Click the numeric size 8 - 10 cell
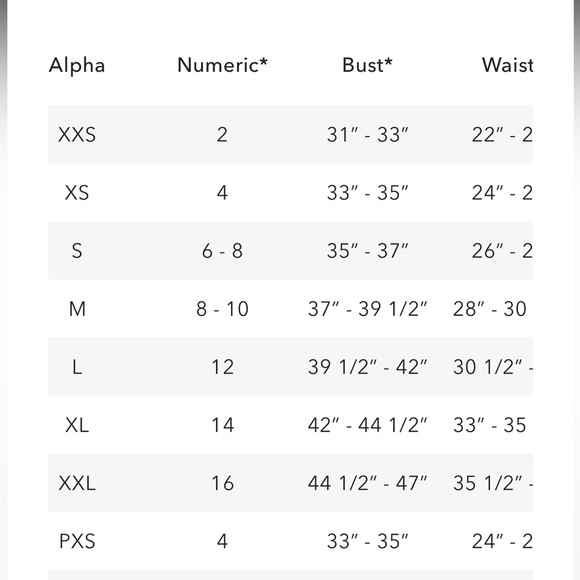 point(222,309)
